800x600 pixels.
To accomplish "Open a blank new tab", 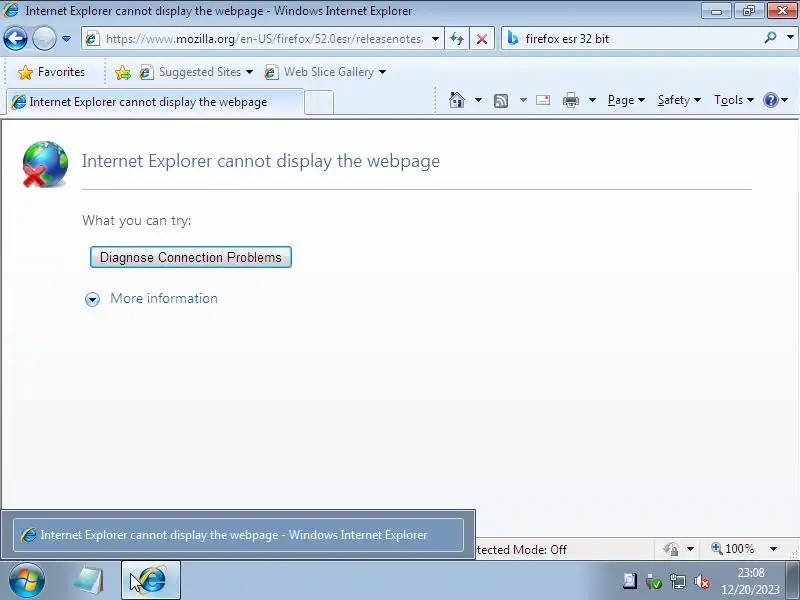I will tap(319, 103).
